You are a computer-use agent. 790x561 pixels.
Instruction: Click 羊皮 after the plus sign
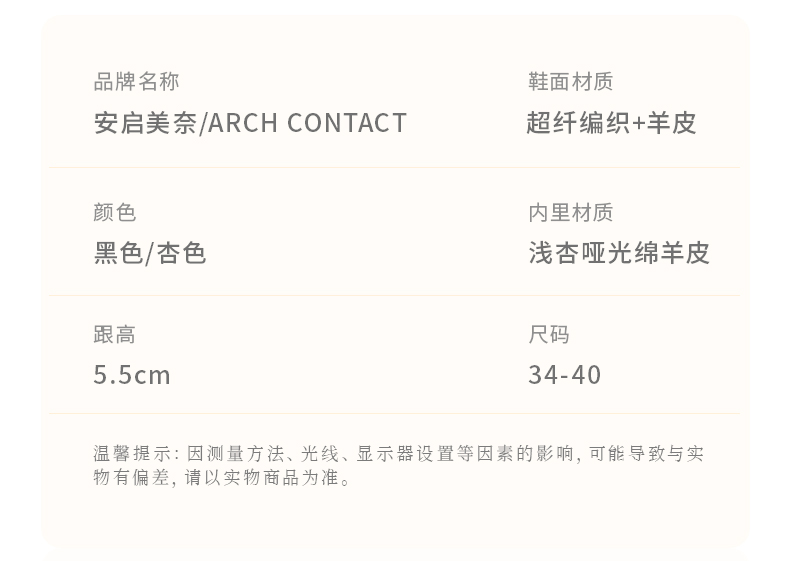pos(671,123)
